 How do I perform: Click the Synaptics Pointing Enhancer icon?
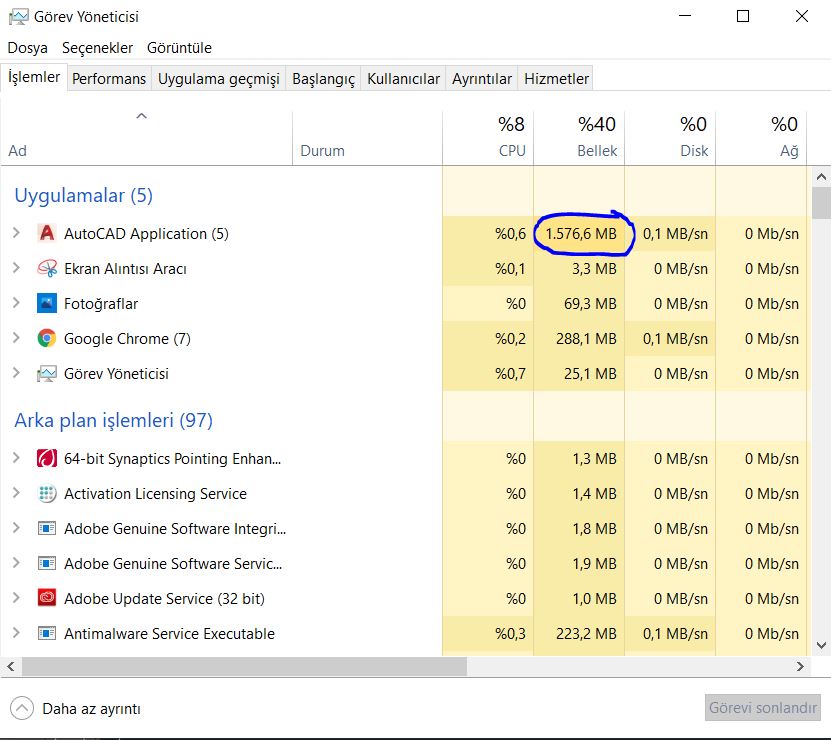tap(46, 459)
